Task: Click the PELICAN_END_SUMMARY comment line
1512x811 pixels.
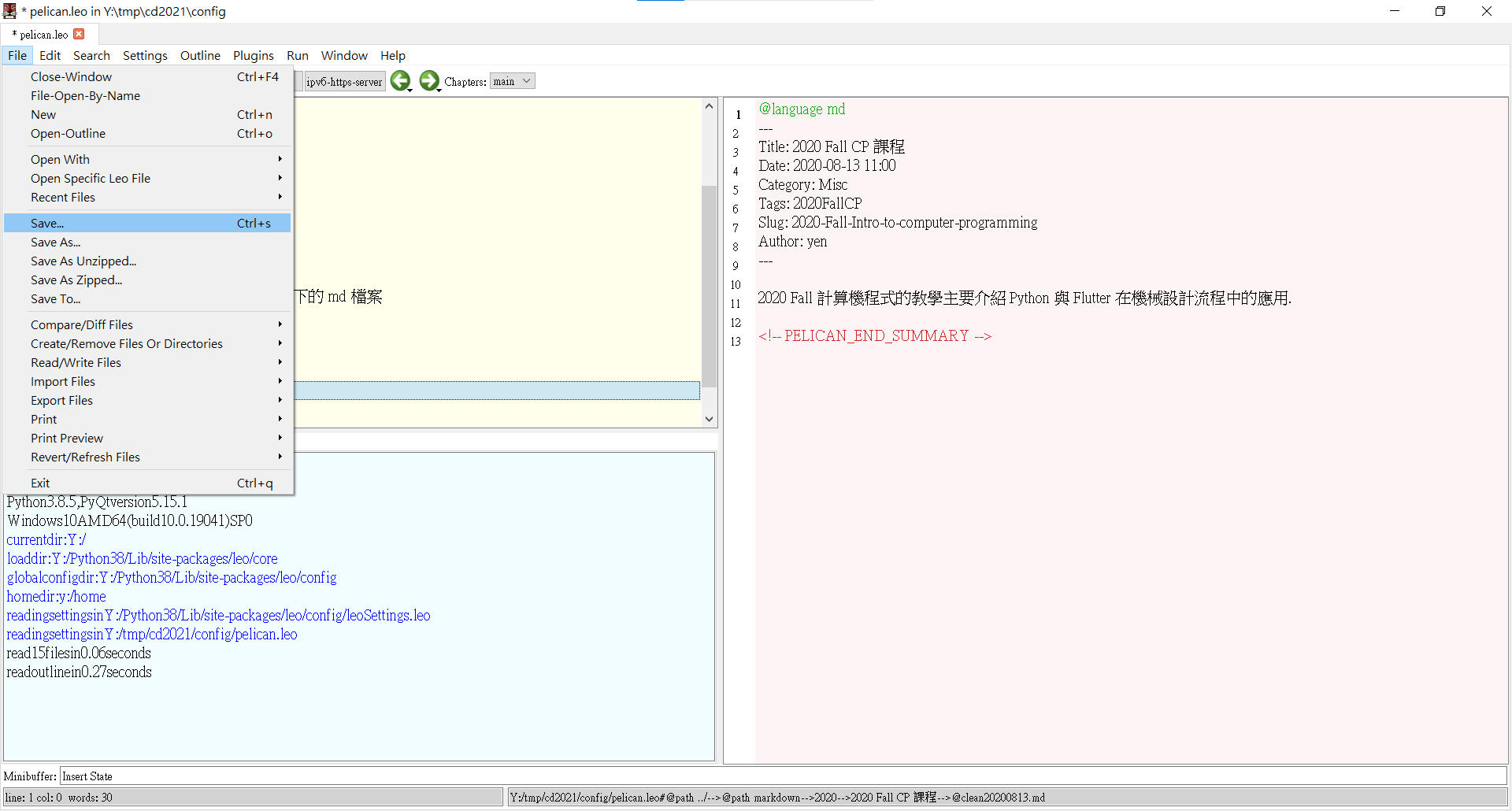Action: pos(875,335)
